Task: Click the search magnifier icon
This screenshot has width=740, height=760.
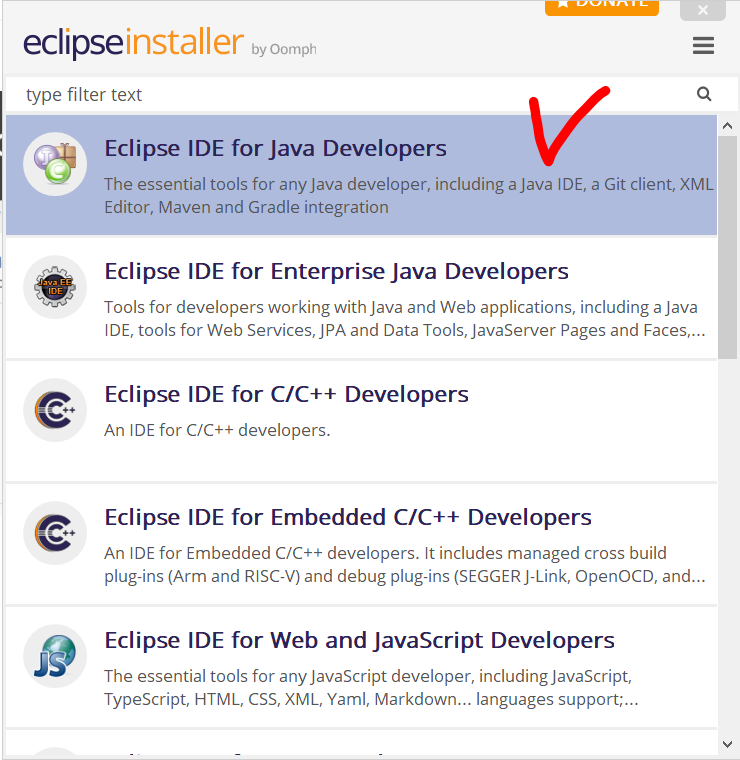Action: coord(704,94)
